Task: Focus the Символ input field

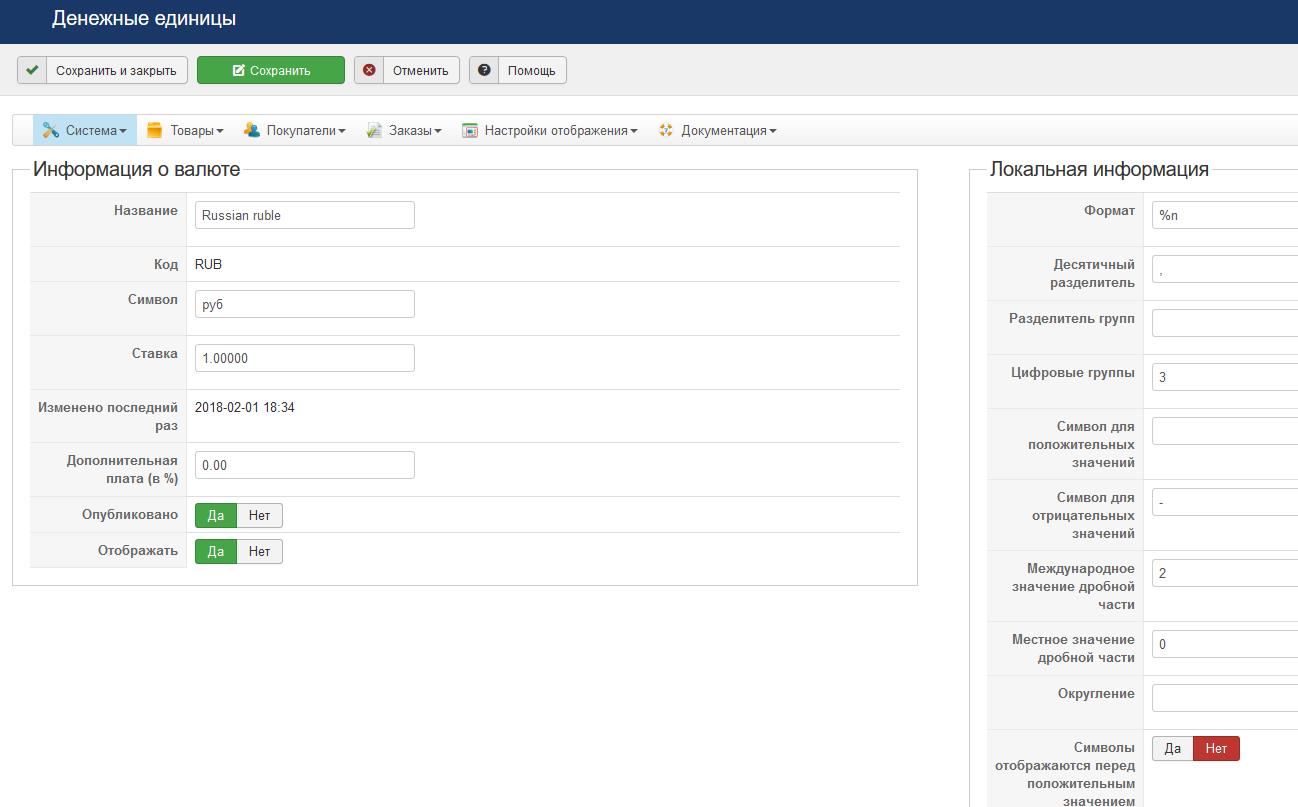Action: (x=305, y=304)
